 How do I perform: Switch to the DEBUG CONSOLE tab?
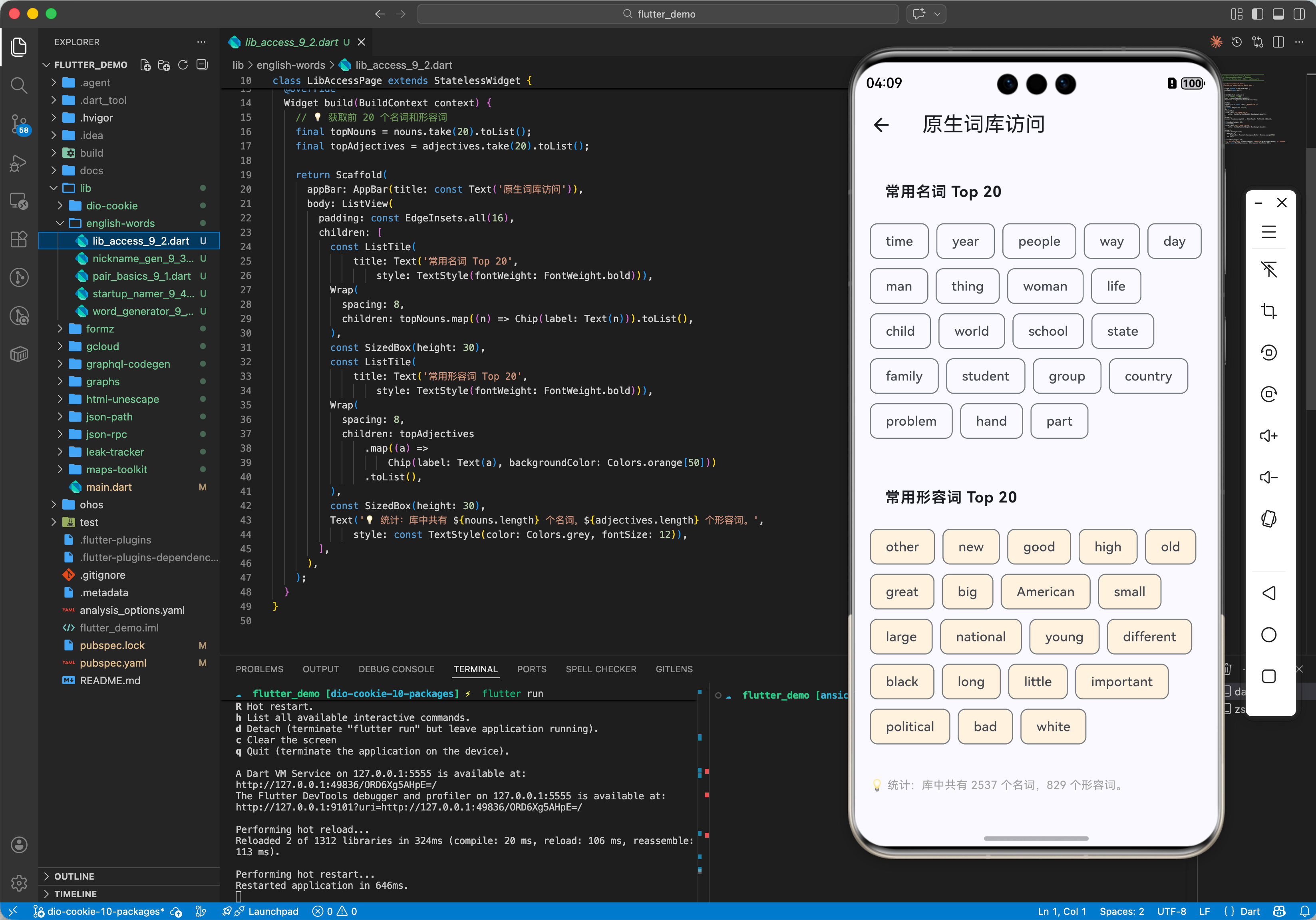click(396, 669)
